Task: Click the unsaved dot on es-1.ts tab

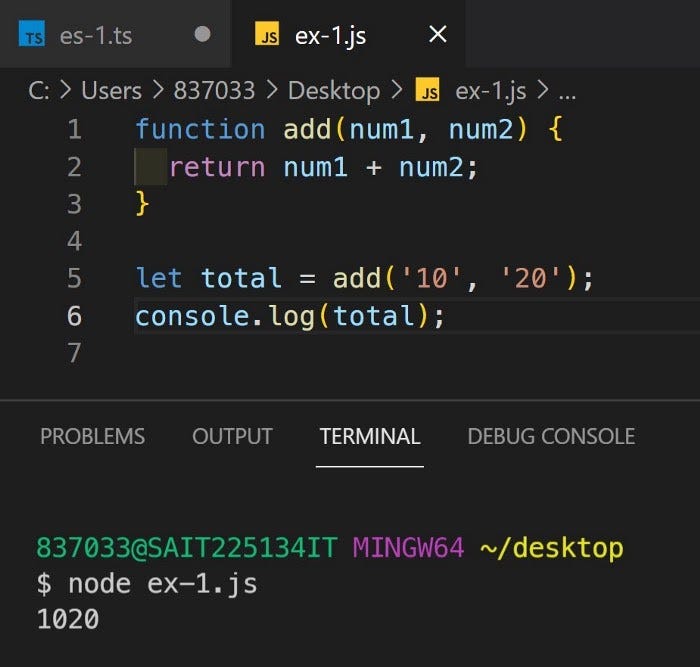Action: tap(202, 34)
